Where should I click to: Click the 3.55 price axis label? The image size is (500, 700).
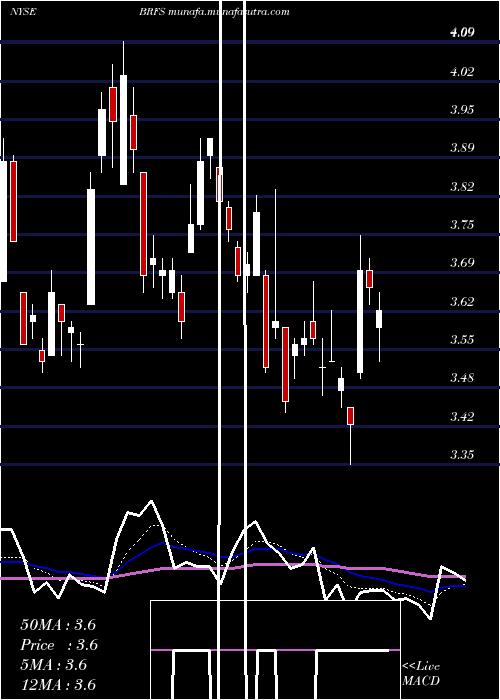tap(462, 340)
